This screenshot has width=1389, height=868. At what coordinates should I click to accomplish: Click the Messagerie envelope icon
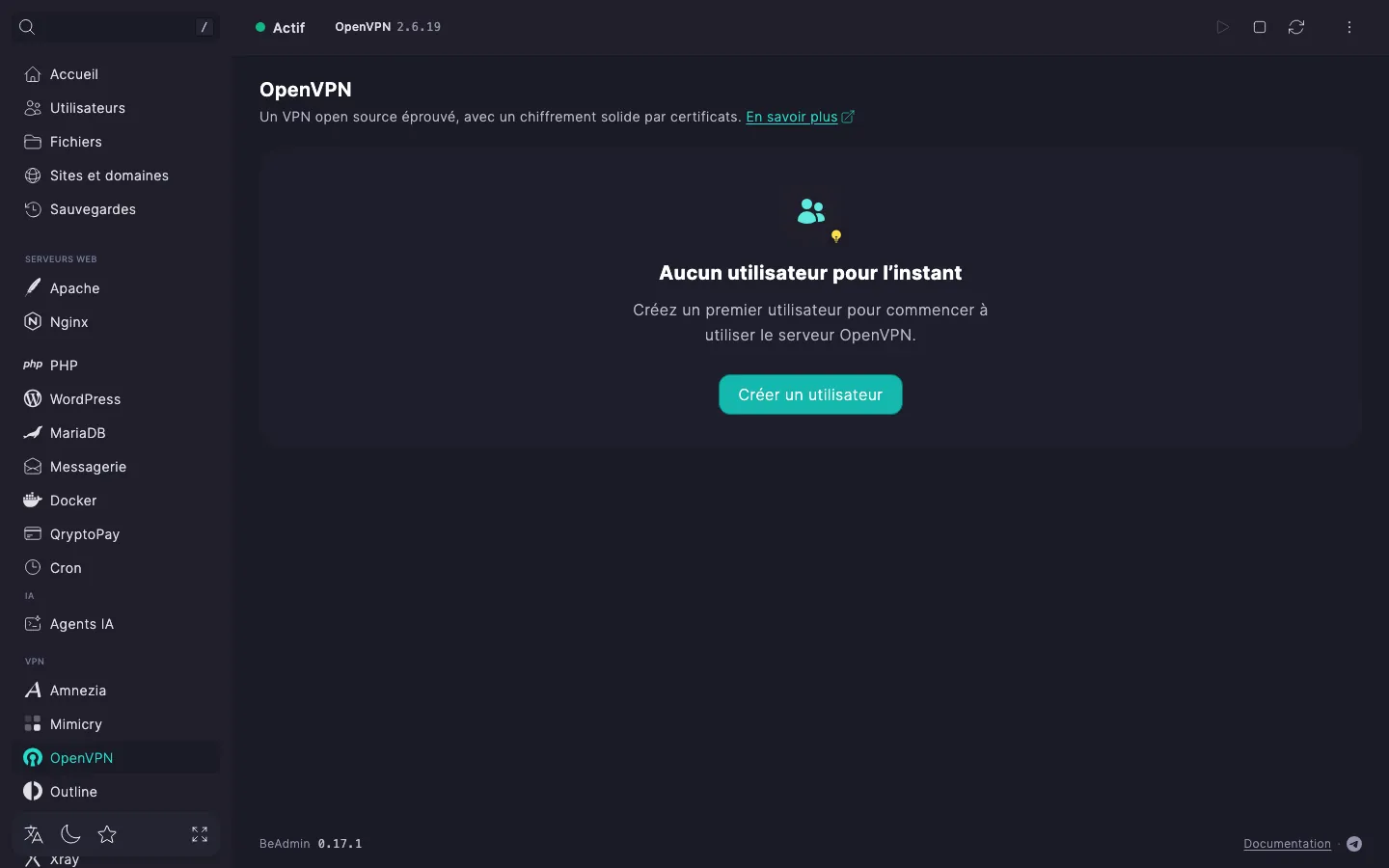point(33,466)
